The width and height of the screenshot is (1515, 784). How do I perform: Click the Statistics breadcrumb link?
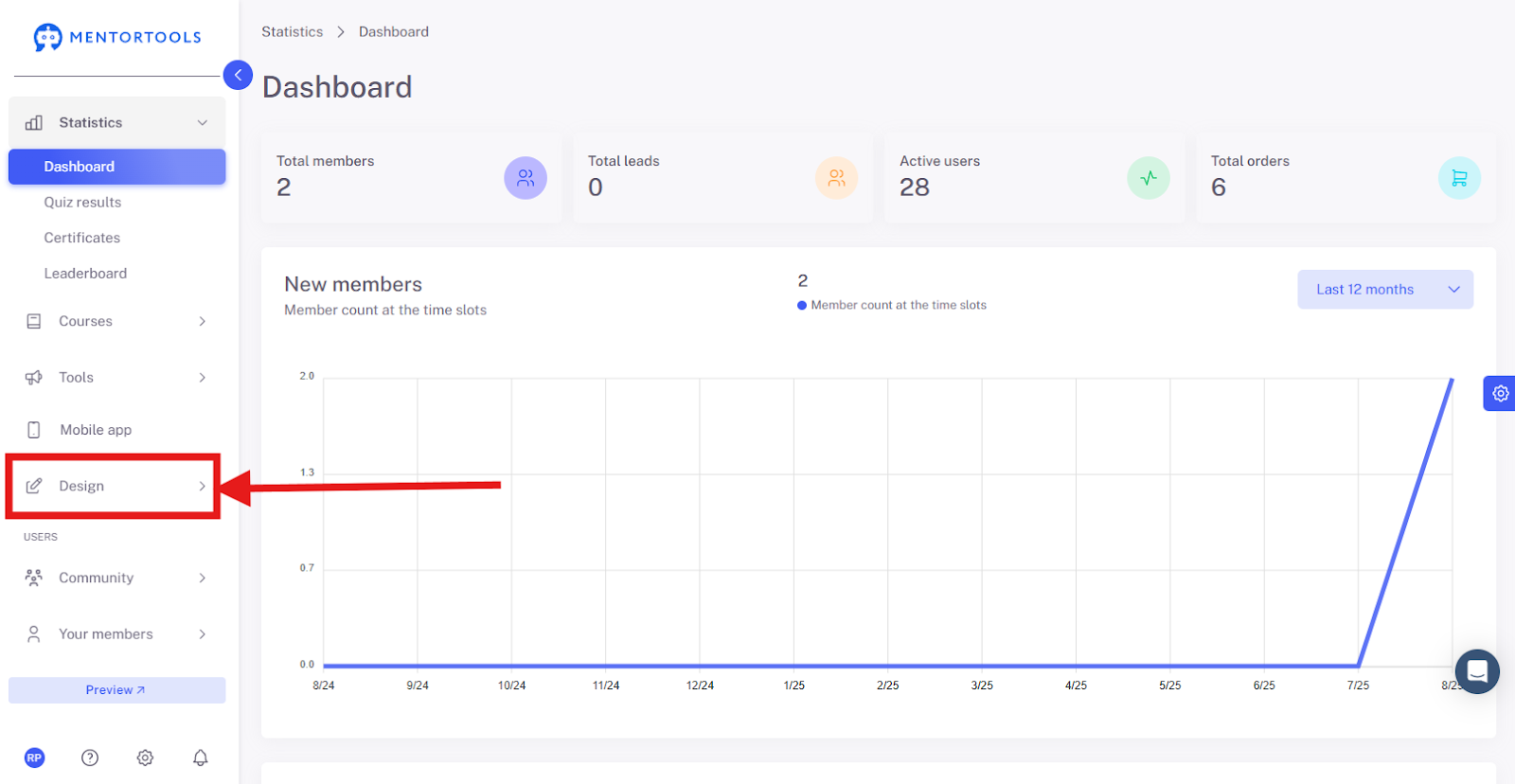(x=292, y=32)
